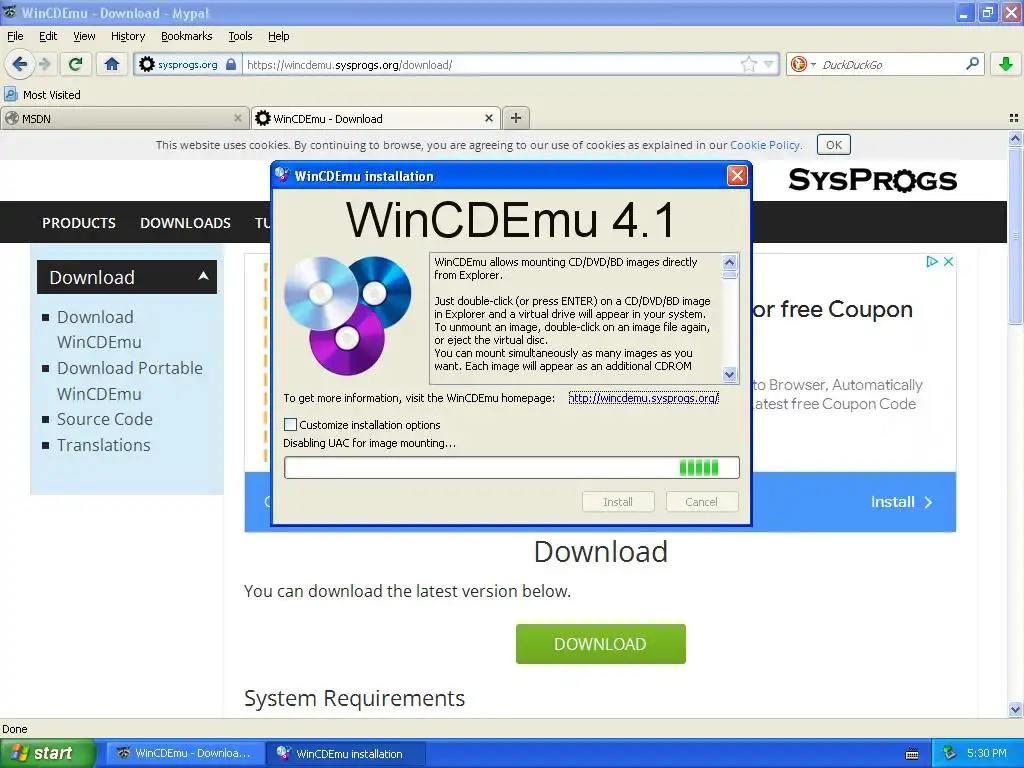The image size is (1024, 768).
Task: Click the installation progress bar
Action: coord(511,468)
